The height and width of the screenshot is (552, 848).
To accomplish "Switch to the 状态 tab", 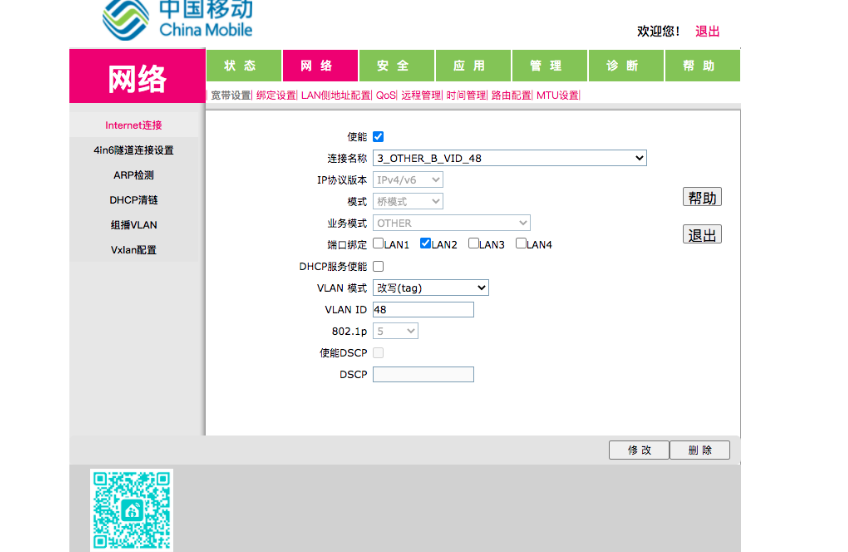I will pos(243,65).
